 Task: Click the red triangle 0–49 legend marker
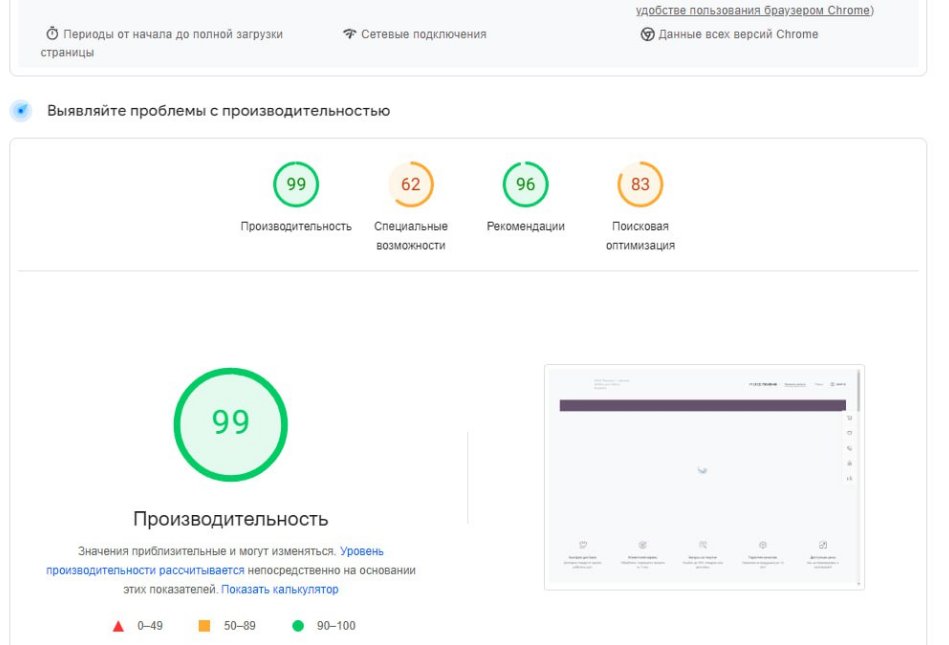point(118,626)
